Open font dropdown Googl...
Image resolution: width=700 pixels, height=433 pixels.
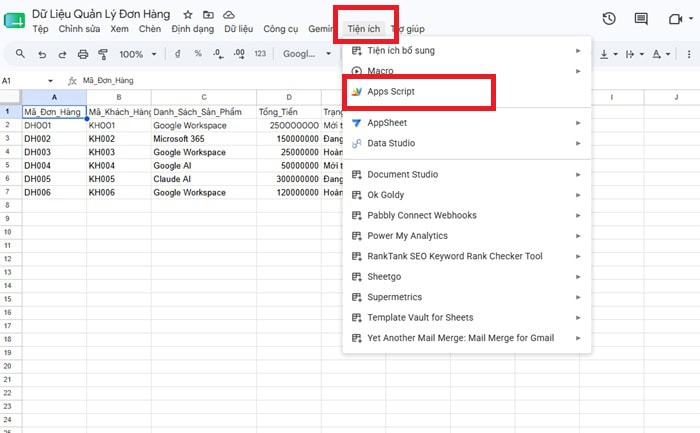[x=307, y=54]
